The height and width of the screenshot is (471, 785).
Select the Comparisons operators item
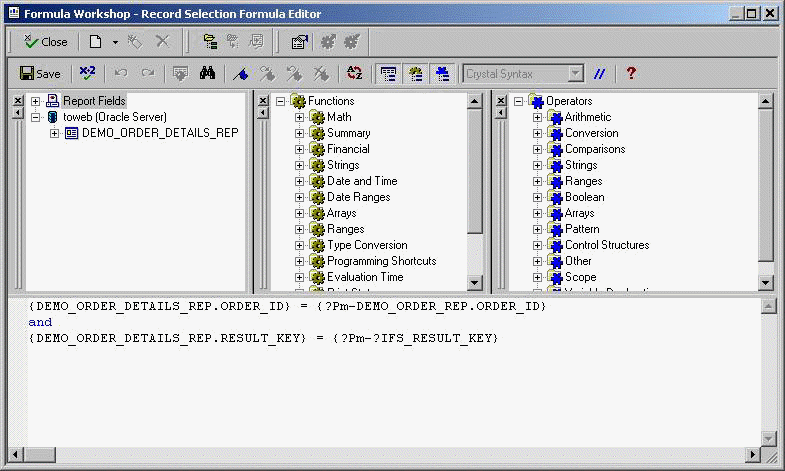tap(594, 149)
